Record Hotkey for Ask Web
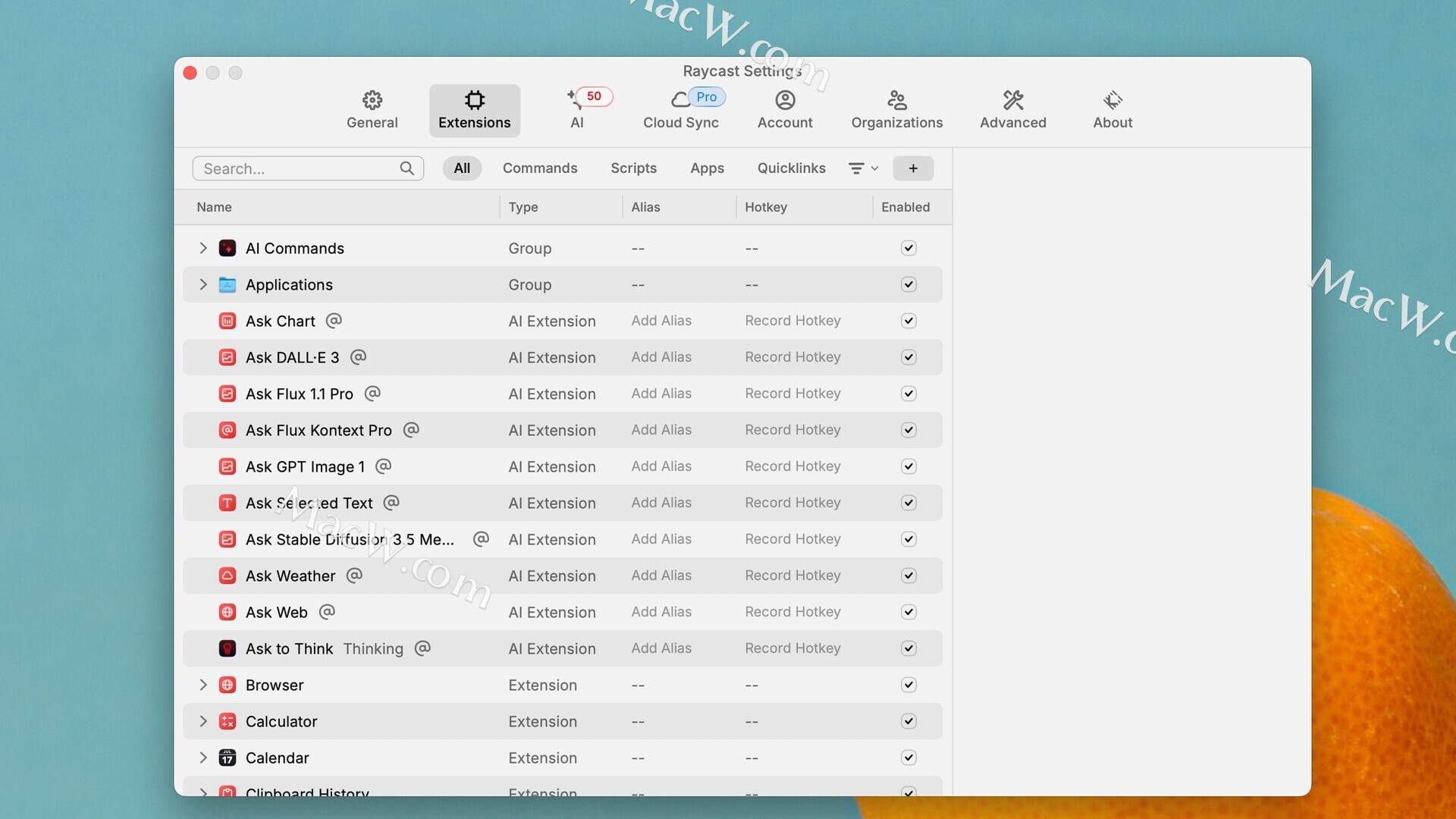 click(x=792, y=612)
